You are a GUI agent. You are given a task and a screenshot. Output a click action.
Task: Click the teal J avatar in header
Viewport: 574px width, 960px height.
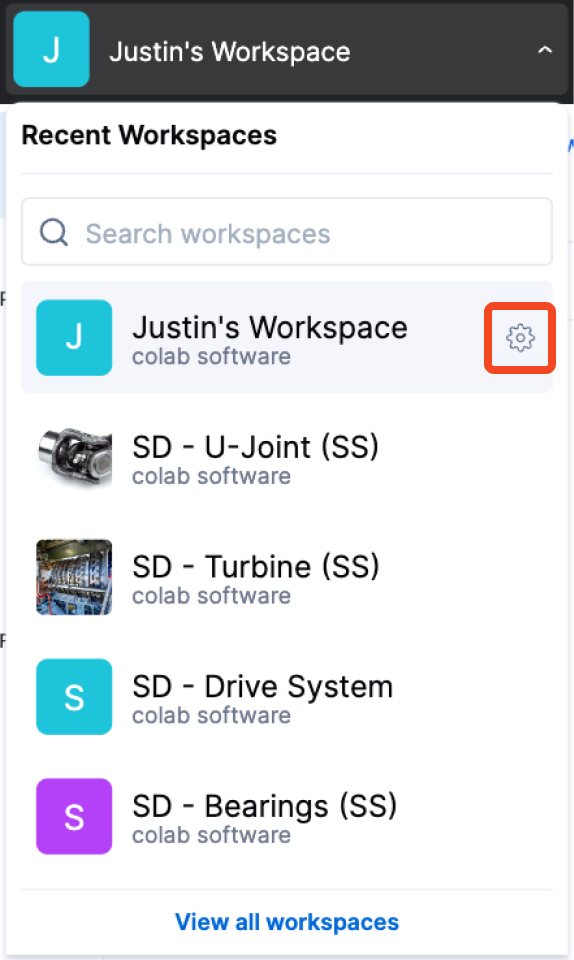tap(51, 49)
